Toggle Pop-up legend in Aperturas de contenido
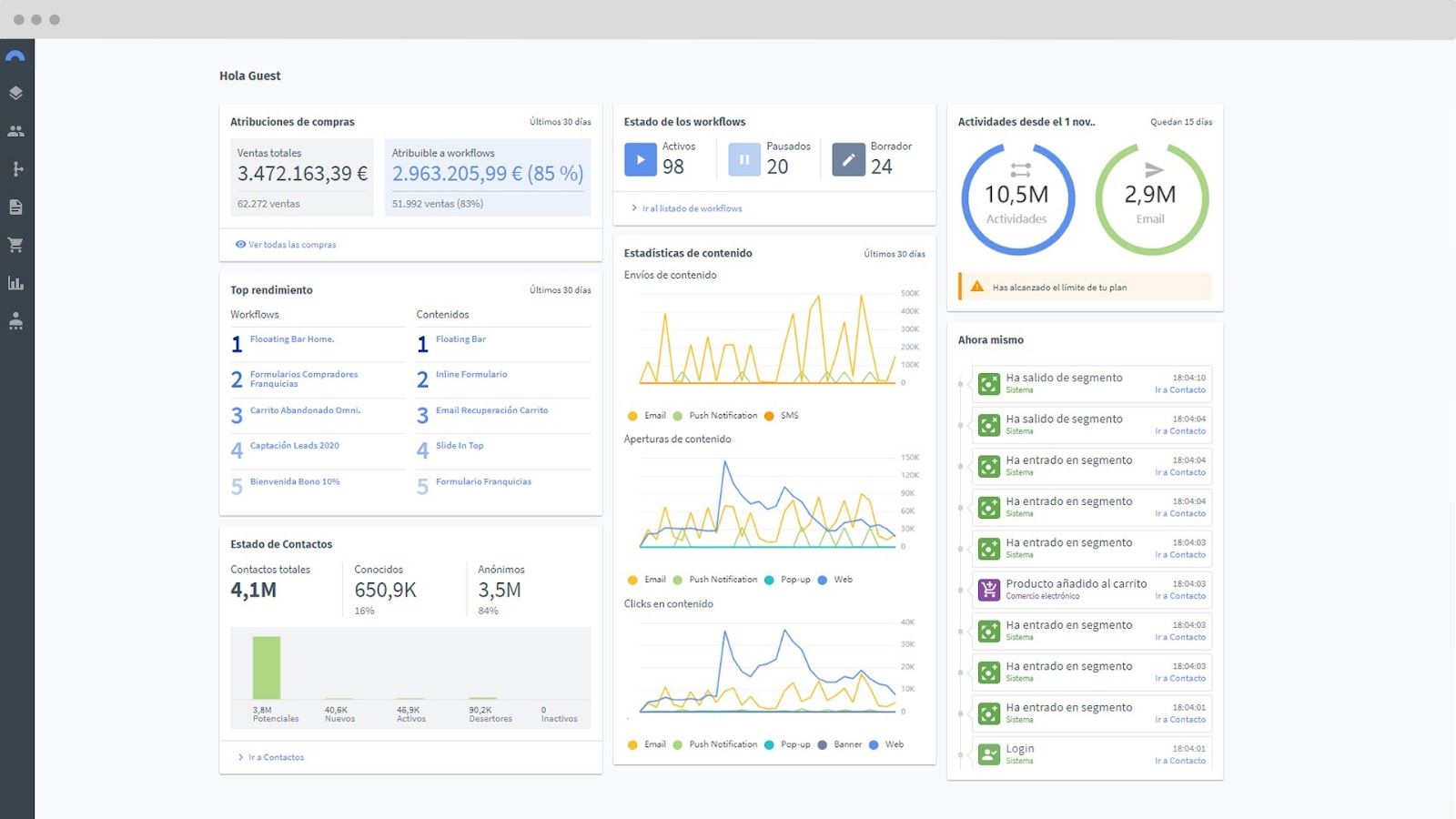 click(x=787, y=580)
